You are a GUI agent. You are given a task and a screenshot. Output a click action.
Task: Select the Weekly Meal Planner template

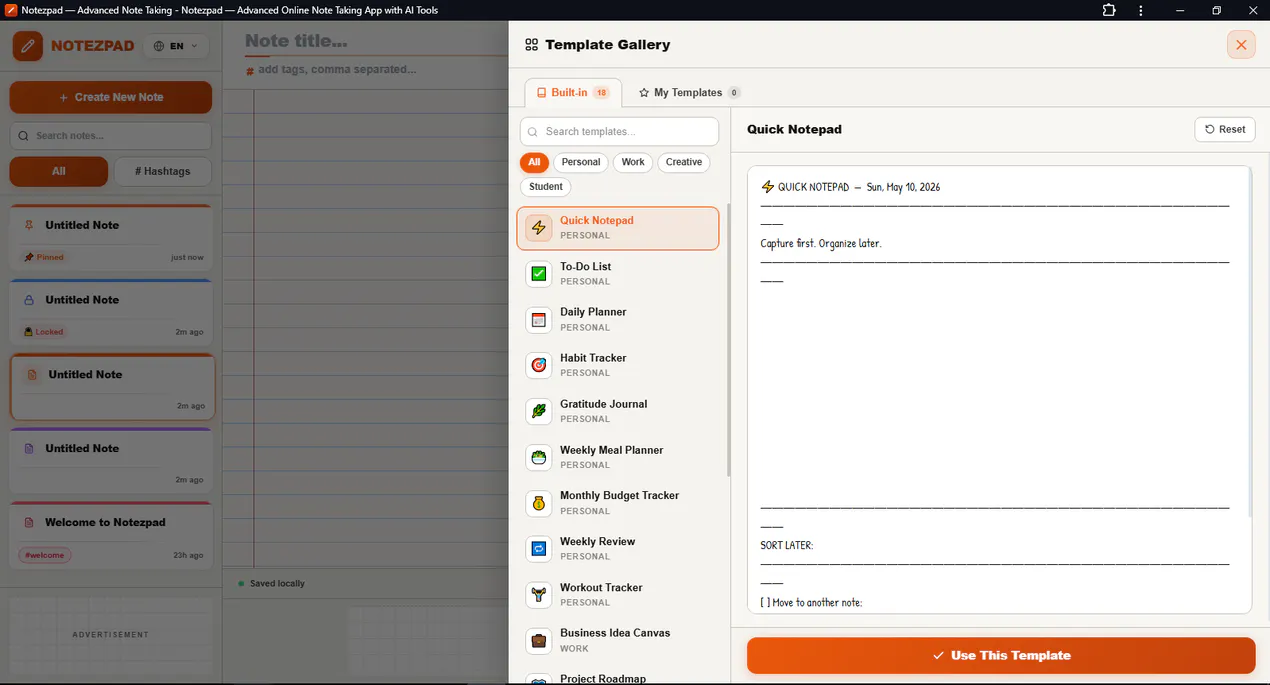point(618,457)
